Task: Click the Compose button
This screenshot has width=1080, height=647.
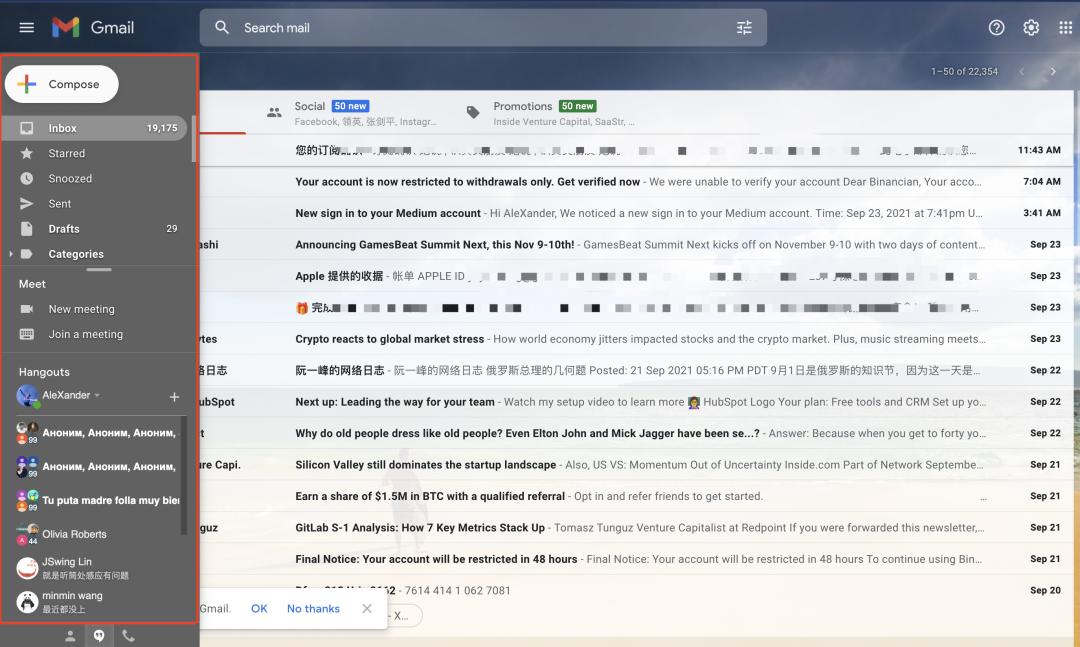Action: [62, 84]
